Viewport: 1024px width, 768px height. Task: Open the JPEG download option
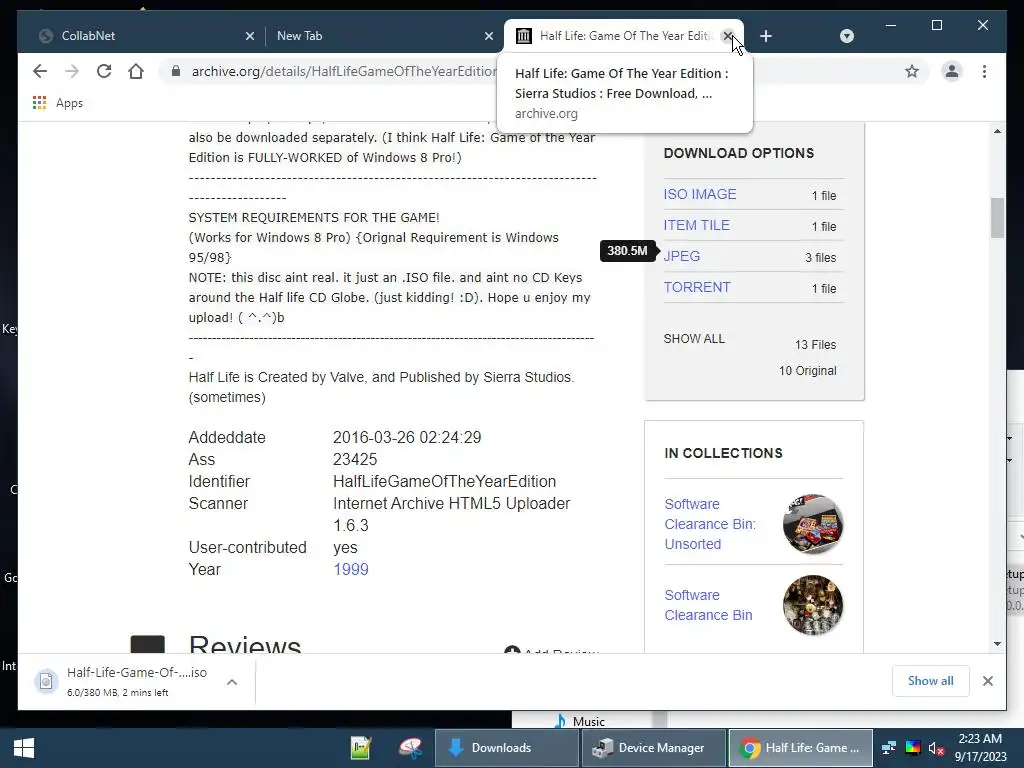coord(682,256)
